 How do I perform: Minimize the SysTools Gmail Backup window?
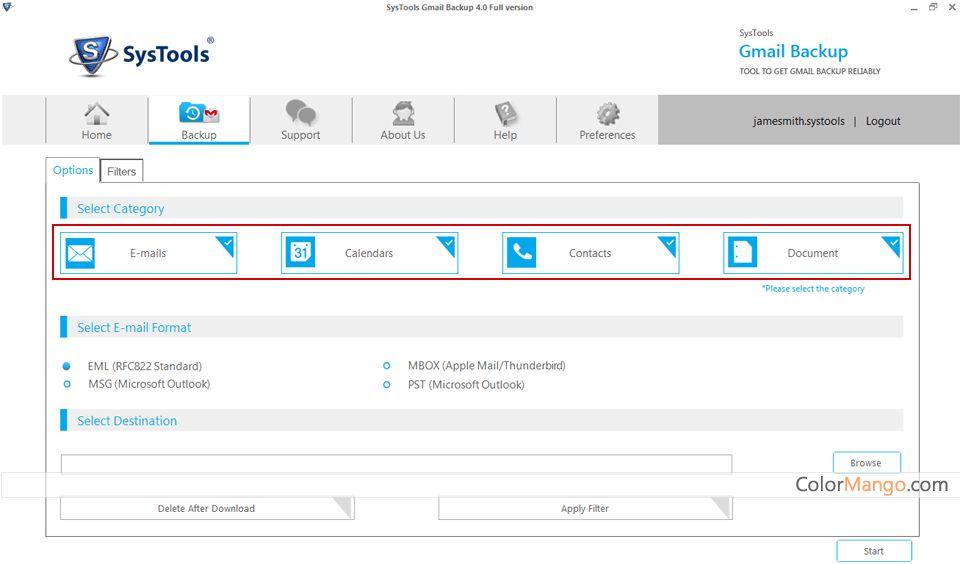point(913,8)
